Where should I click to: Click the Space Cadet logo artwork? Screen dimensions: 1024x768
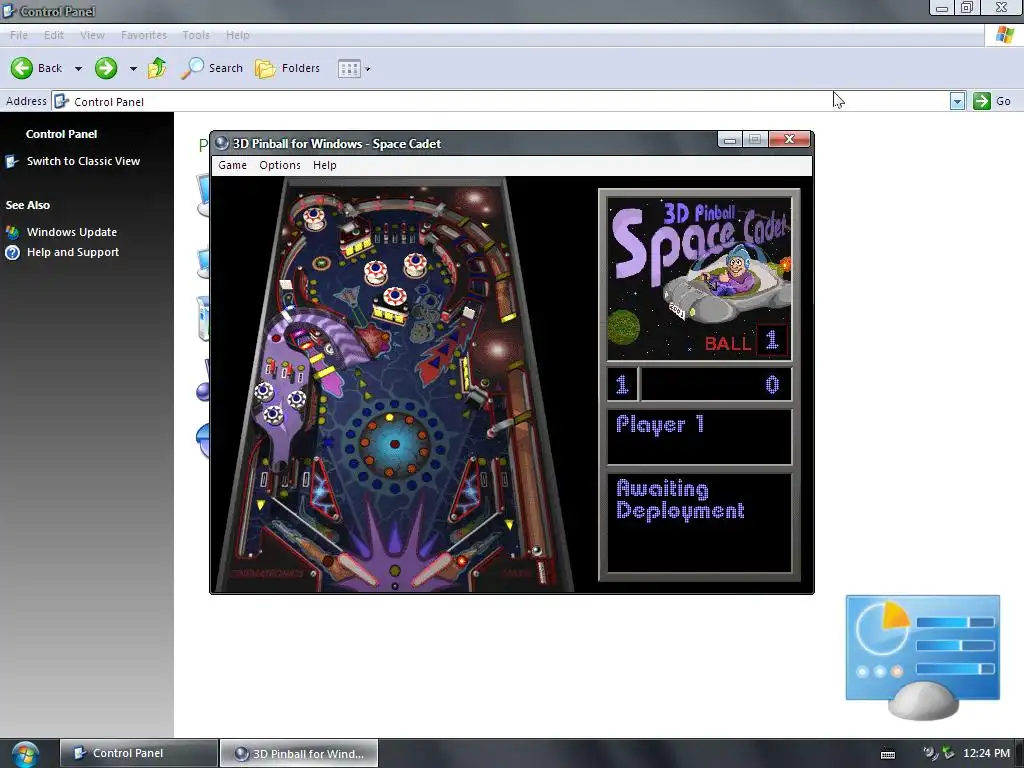click(700, 278)
